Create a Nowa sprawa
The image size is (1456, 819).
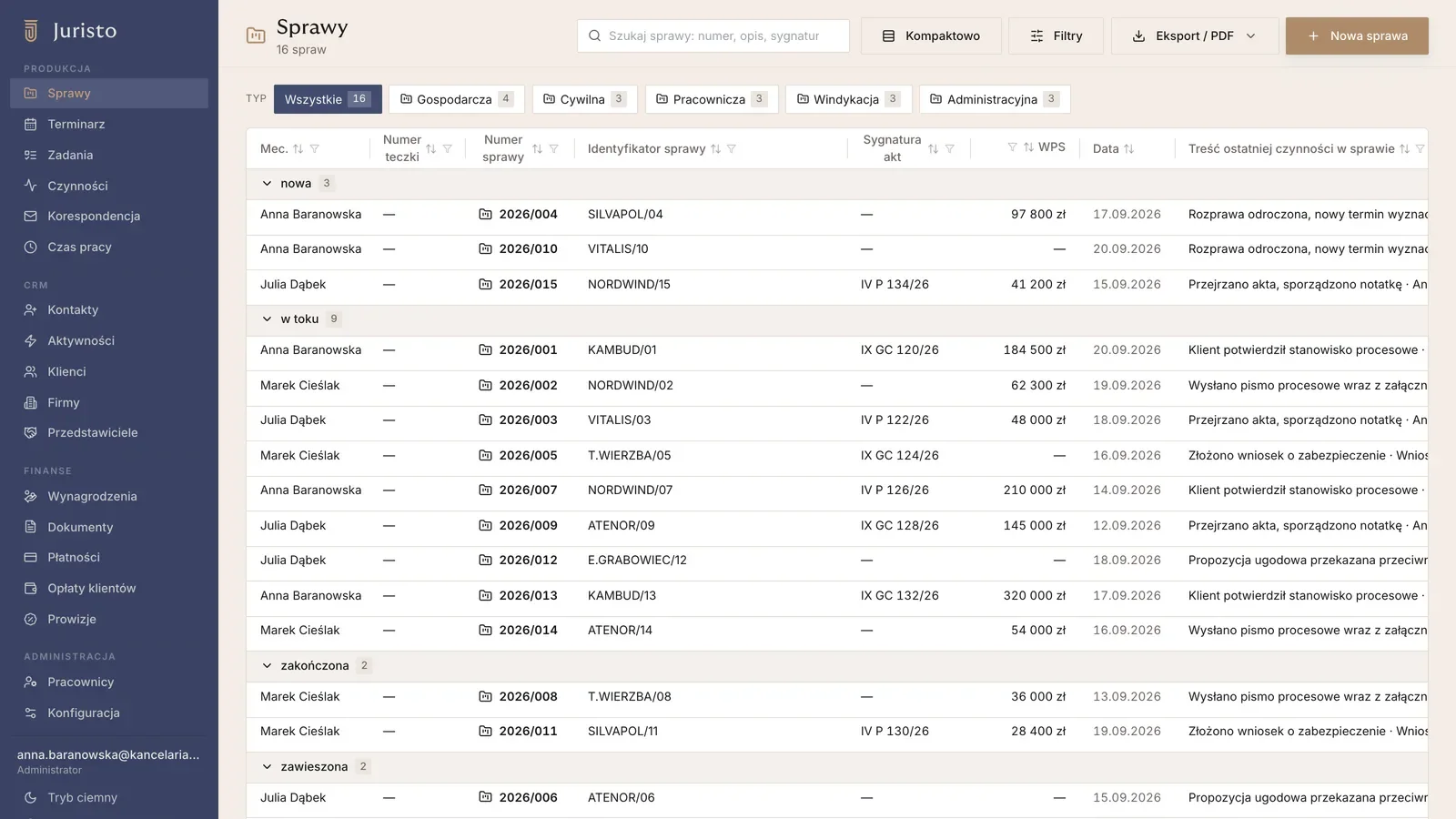[1357, 36]
